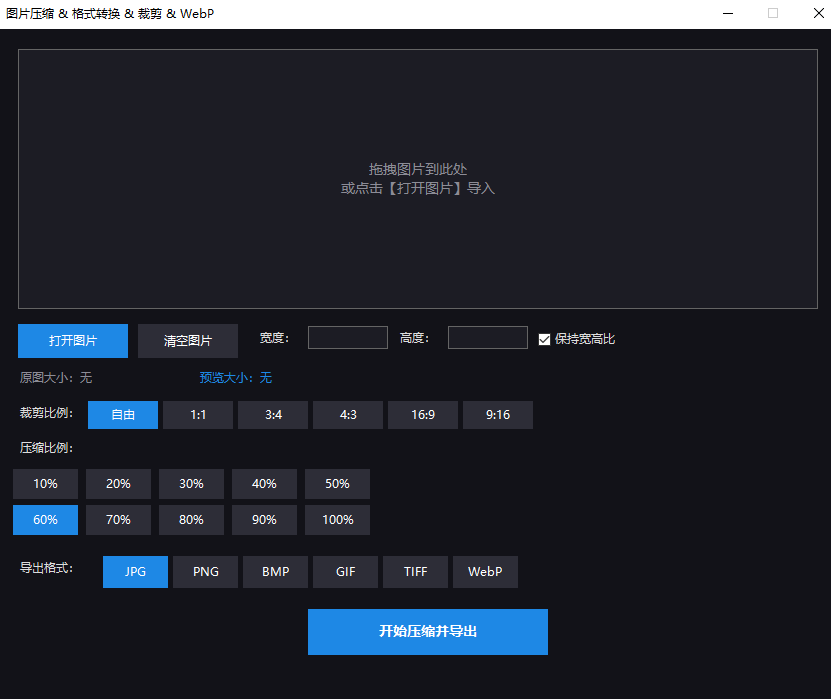Viewport: 831px width, 699px height.
Task: Click the 打开图片 button
Action: [x=73, y=341]
